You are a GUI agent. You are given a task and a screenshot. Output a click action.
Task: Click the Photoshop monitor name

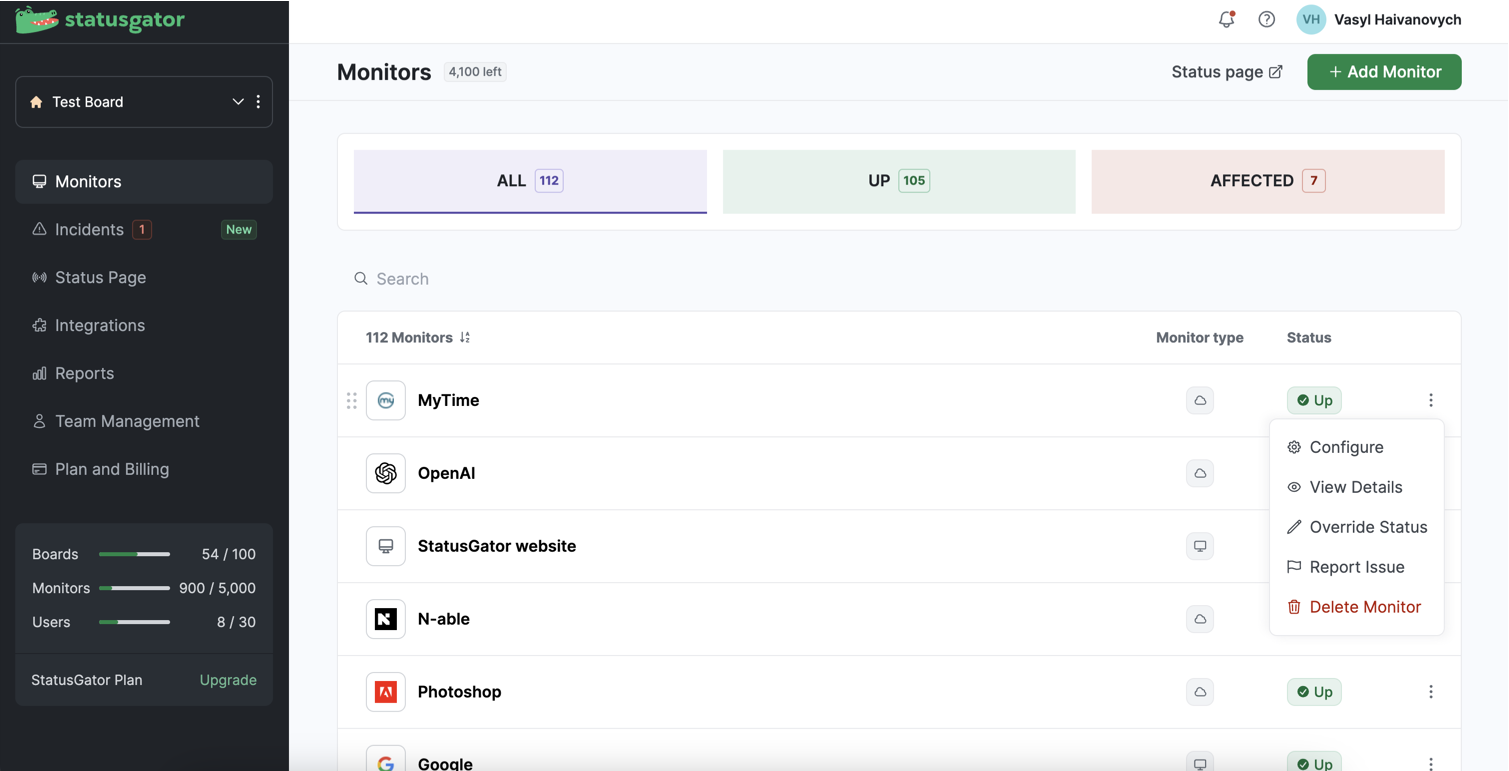pyautogui.click(x=460, y=692)
